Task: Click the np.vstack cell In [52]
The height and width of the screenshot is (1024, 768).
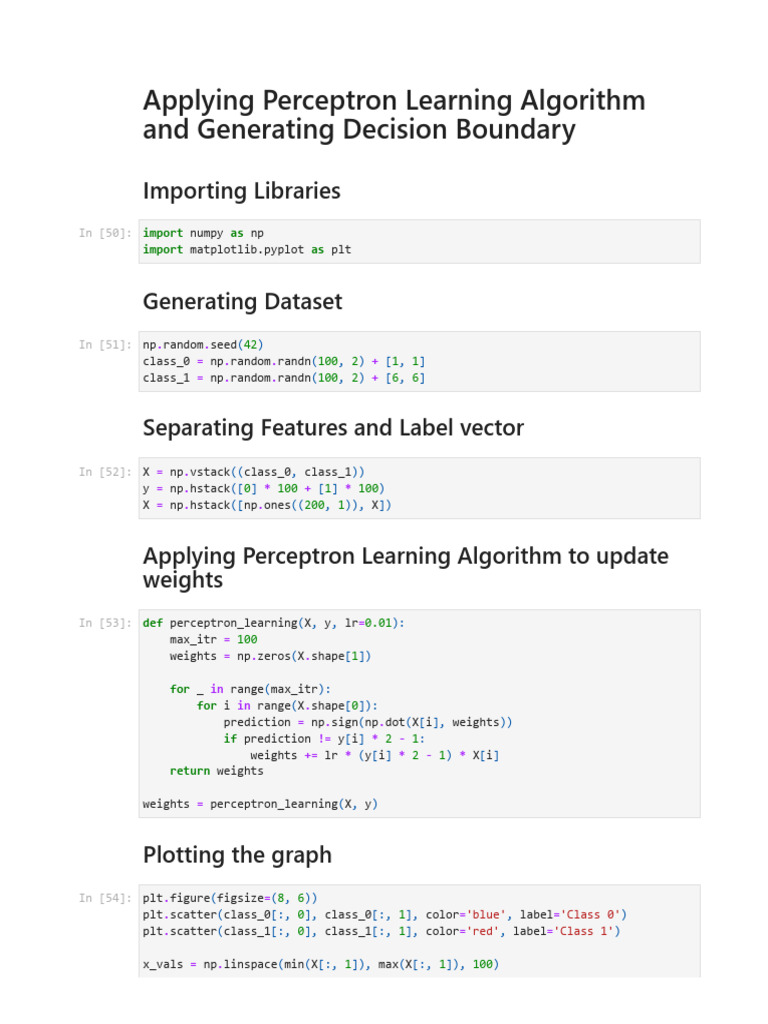Action: click(419, 488)
